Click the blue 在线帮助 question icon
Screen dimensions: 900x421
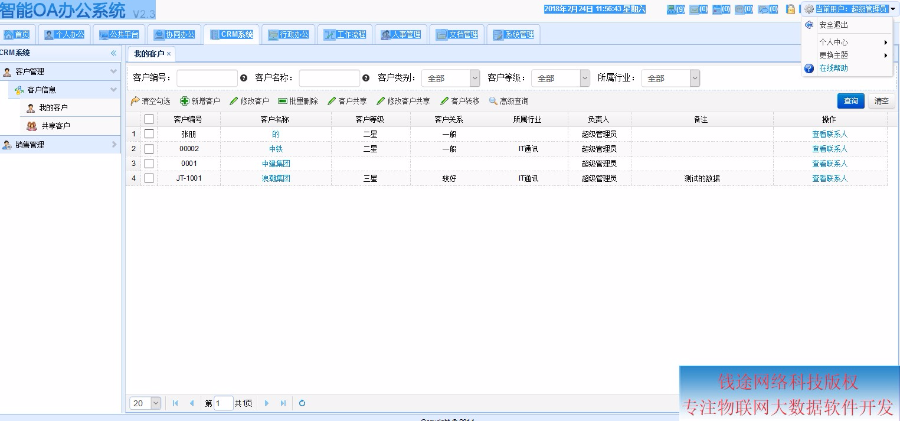coord(809,68)
